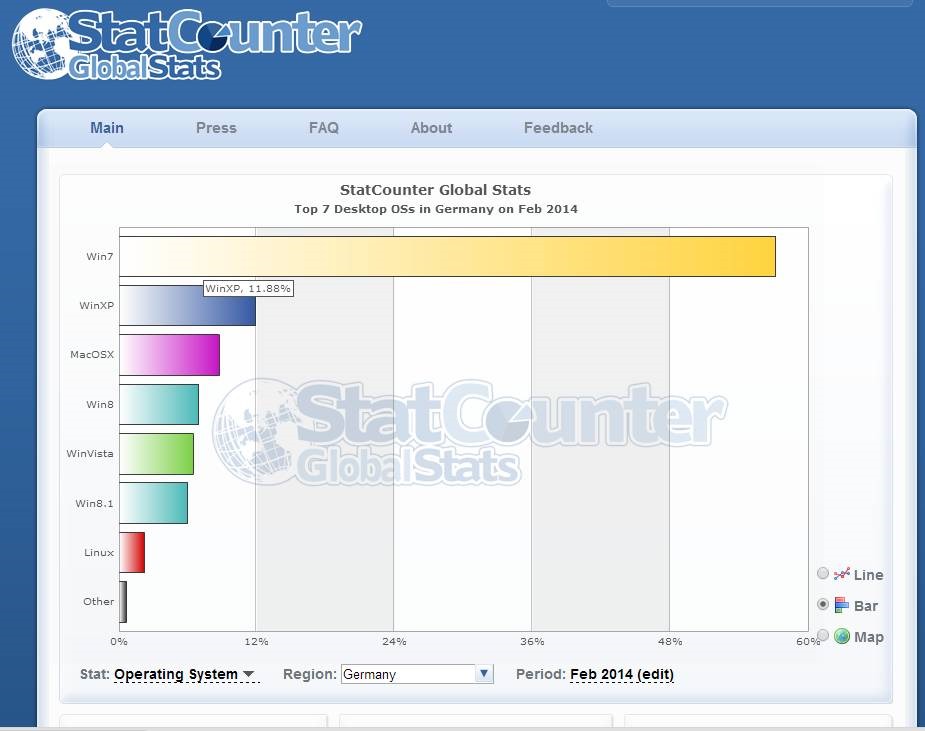Click the WinXP axis label

(97, 306)
